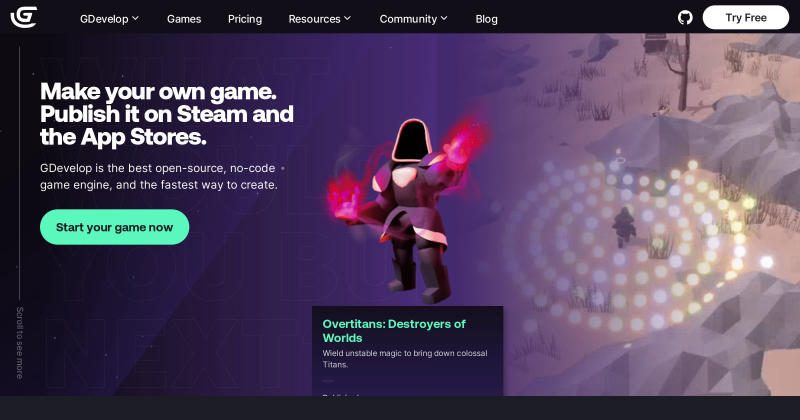Click the GDevelop logo icon
Image resolution: width=800 pixels, height=420 pixels.
[x=23, y=18]
